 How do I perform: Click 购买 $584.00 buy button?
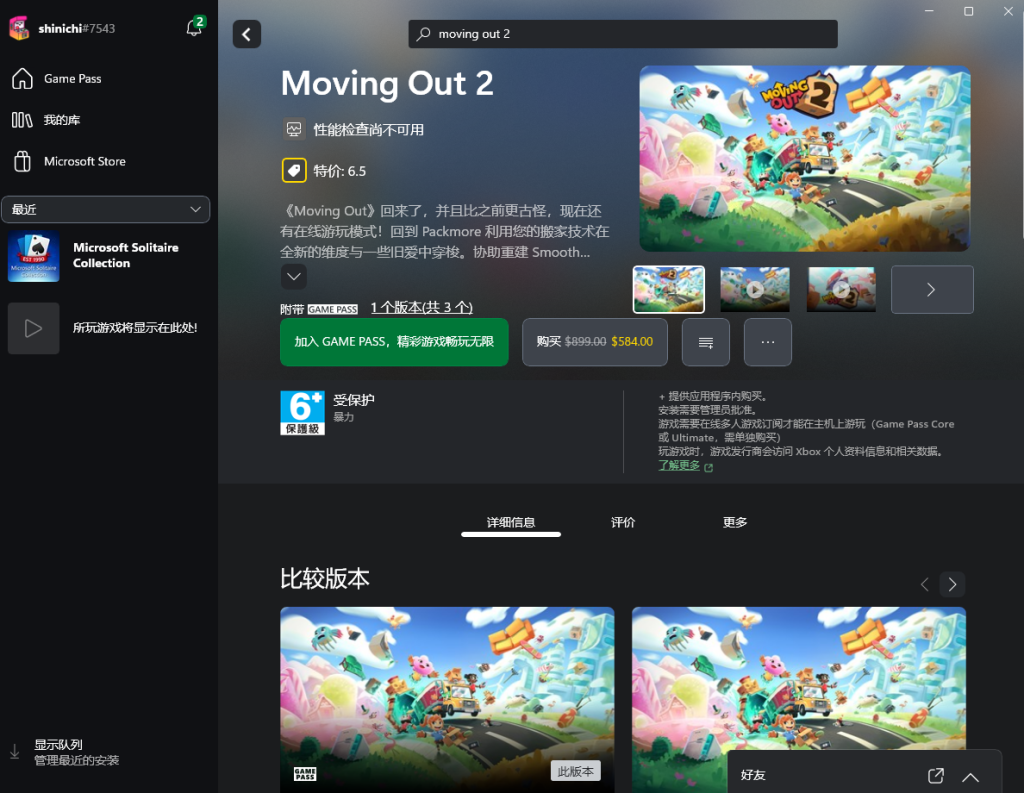[594, 342]
